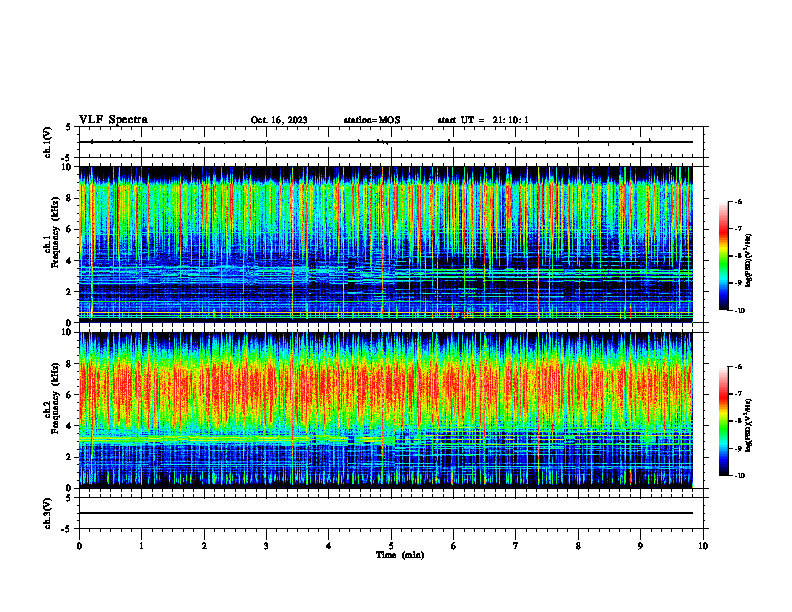This screenshot has height=612, width=792.
Task: Click the ch.2 spectrogram color scale bar
Action: pos(723,421)
